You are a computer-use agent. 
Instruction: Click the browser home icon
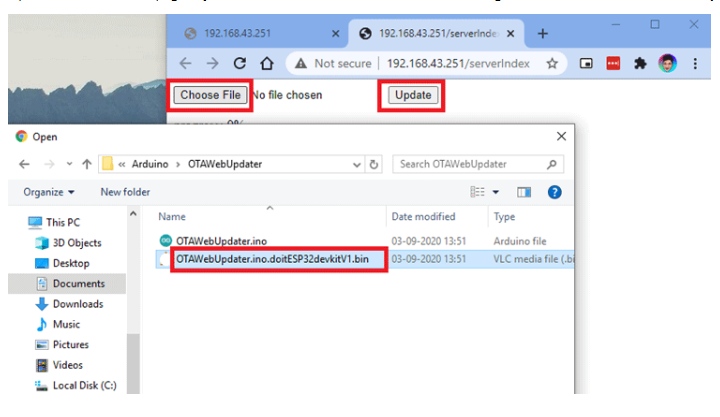click(266, 63)
